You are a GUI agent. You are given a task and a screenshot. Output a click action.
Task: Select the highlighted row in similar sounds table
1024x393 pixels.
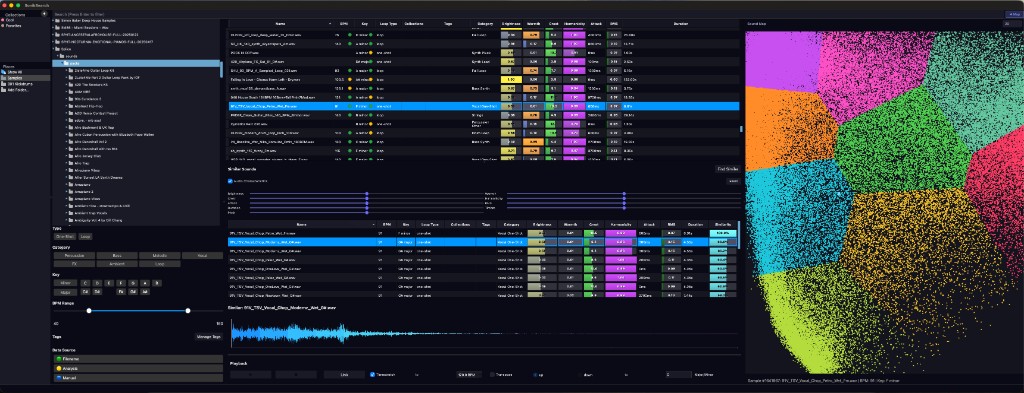[x=483, y=242]
